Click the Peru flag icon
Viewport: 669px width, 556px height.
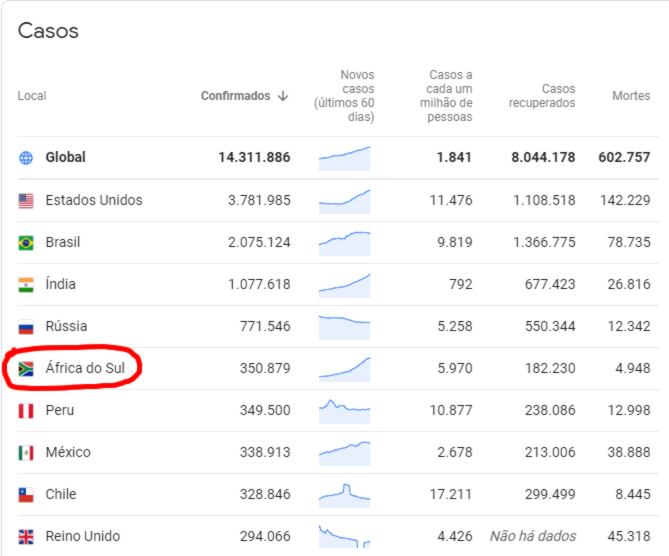[x=26, y=410]
